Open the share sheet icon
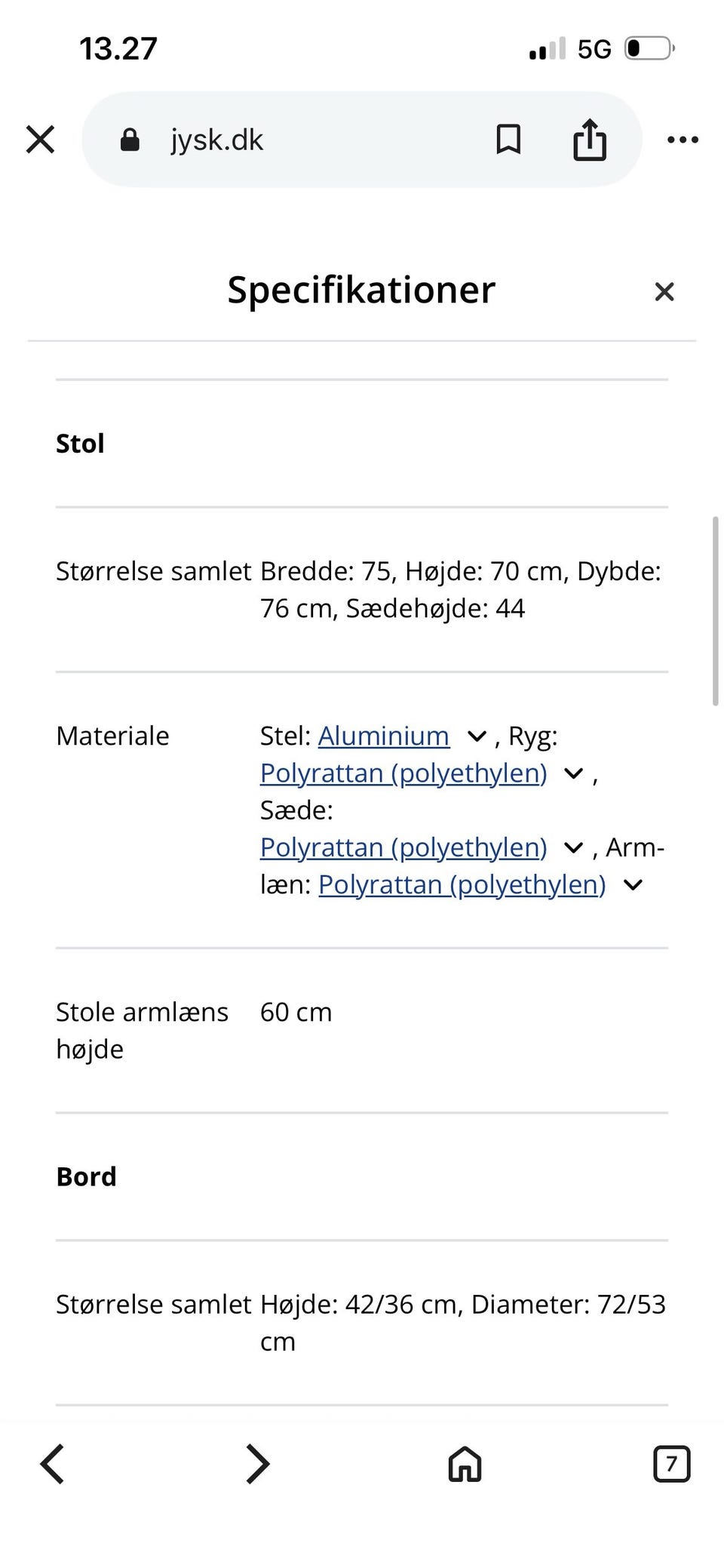This screenshot has width=724, height=1568. (589, 139)
